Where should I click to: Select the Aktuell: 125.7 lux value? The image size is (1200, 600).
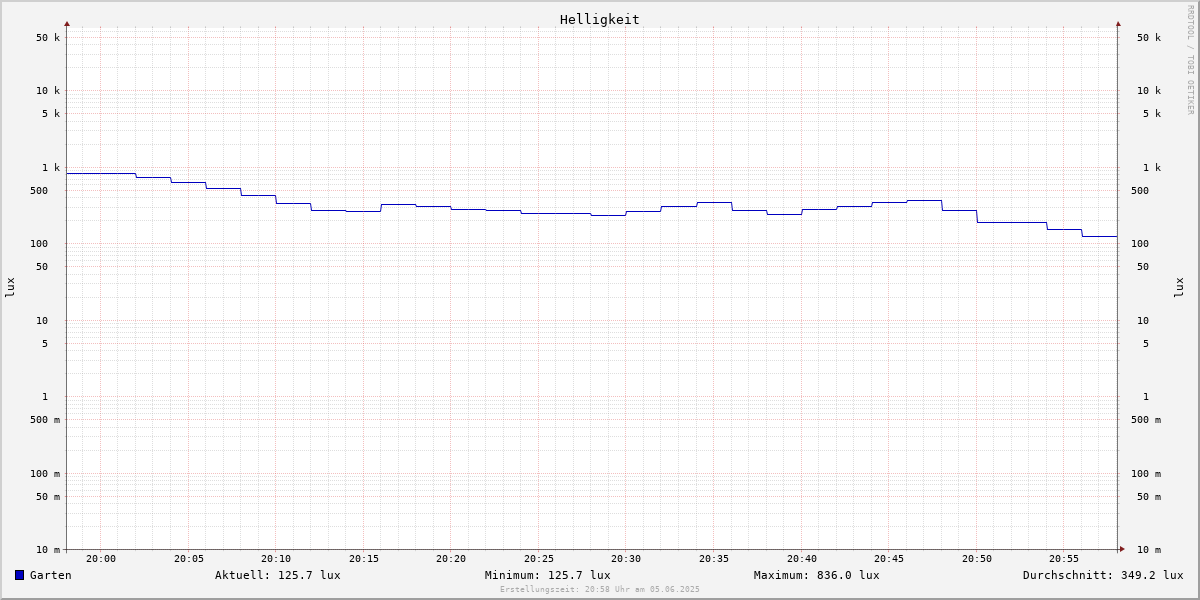click(x=278, y=575)
